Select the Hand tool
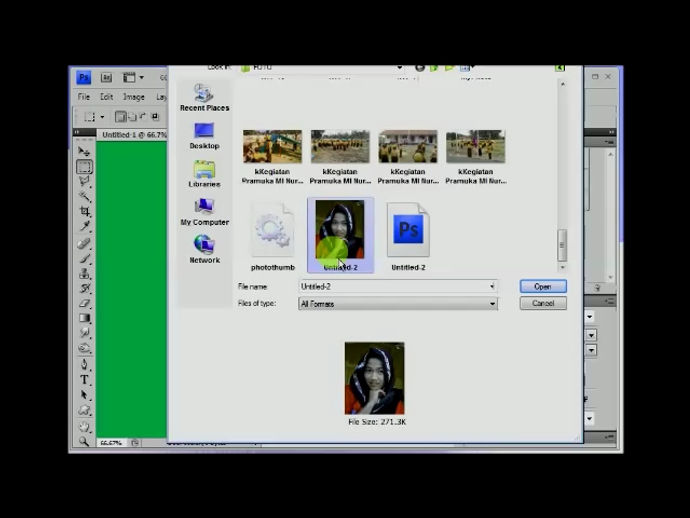 point(84,426)
